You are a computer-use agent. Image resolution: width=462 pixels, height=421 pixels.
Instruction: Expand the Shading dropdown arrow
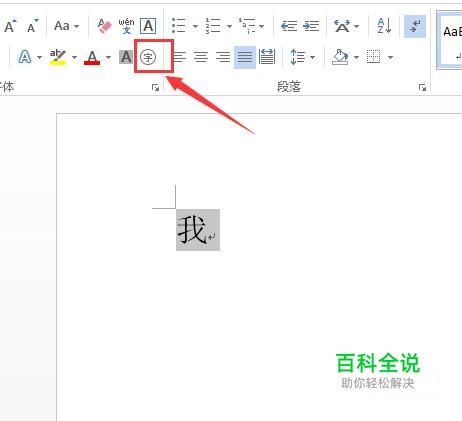[x=356, y=57]
